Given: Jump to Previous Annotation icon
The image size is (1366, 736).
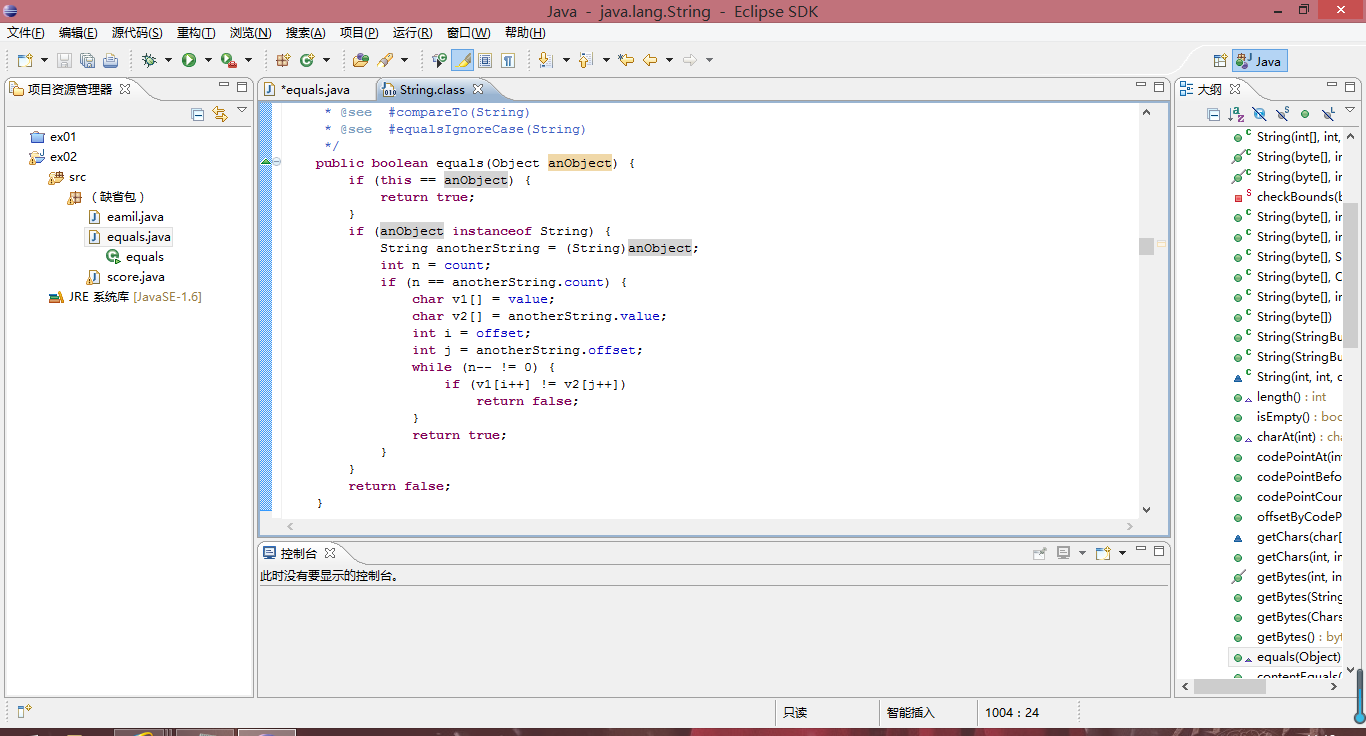Looking at the screenshot, I should click(586, 60).
